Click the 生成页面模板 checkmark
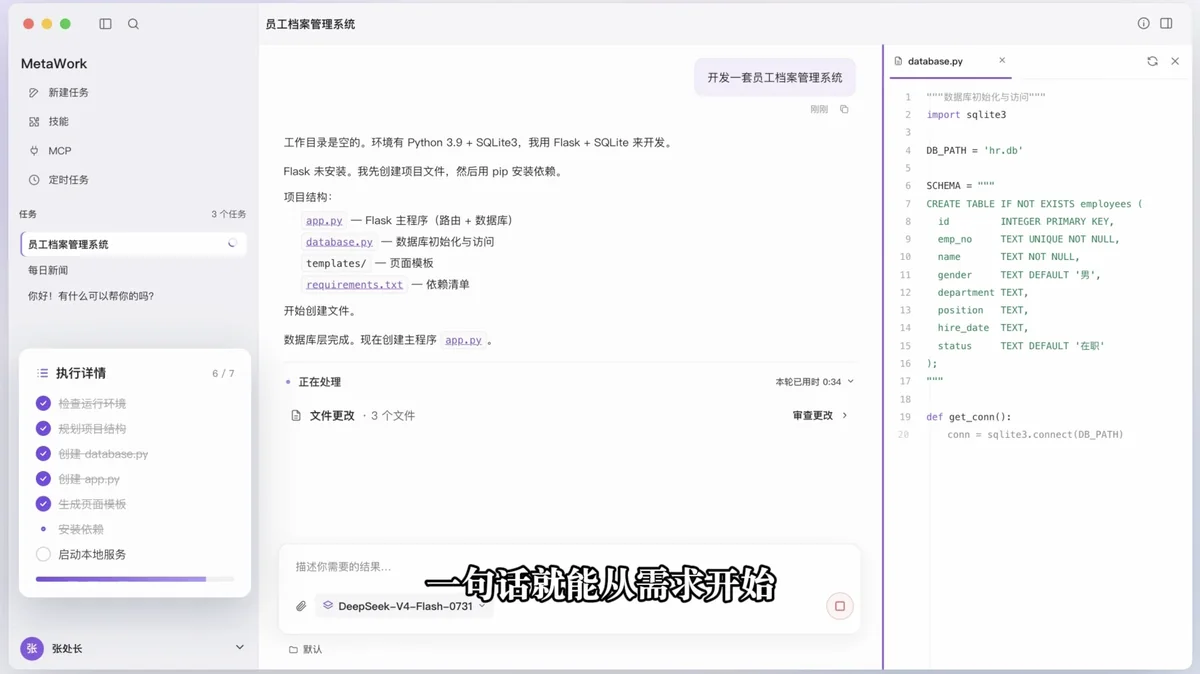Image resolution: width=1200 pixels, height=674 pixels. click(x=43, y=504)
